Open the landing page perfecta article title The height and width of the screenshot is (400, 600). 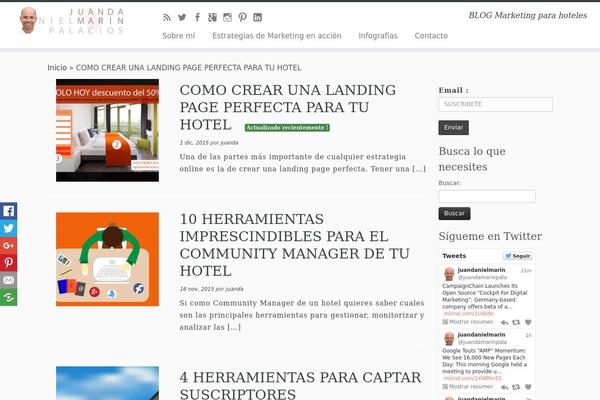click(x=288, y=107)
